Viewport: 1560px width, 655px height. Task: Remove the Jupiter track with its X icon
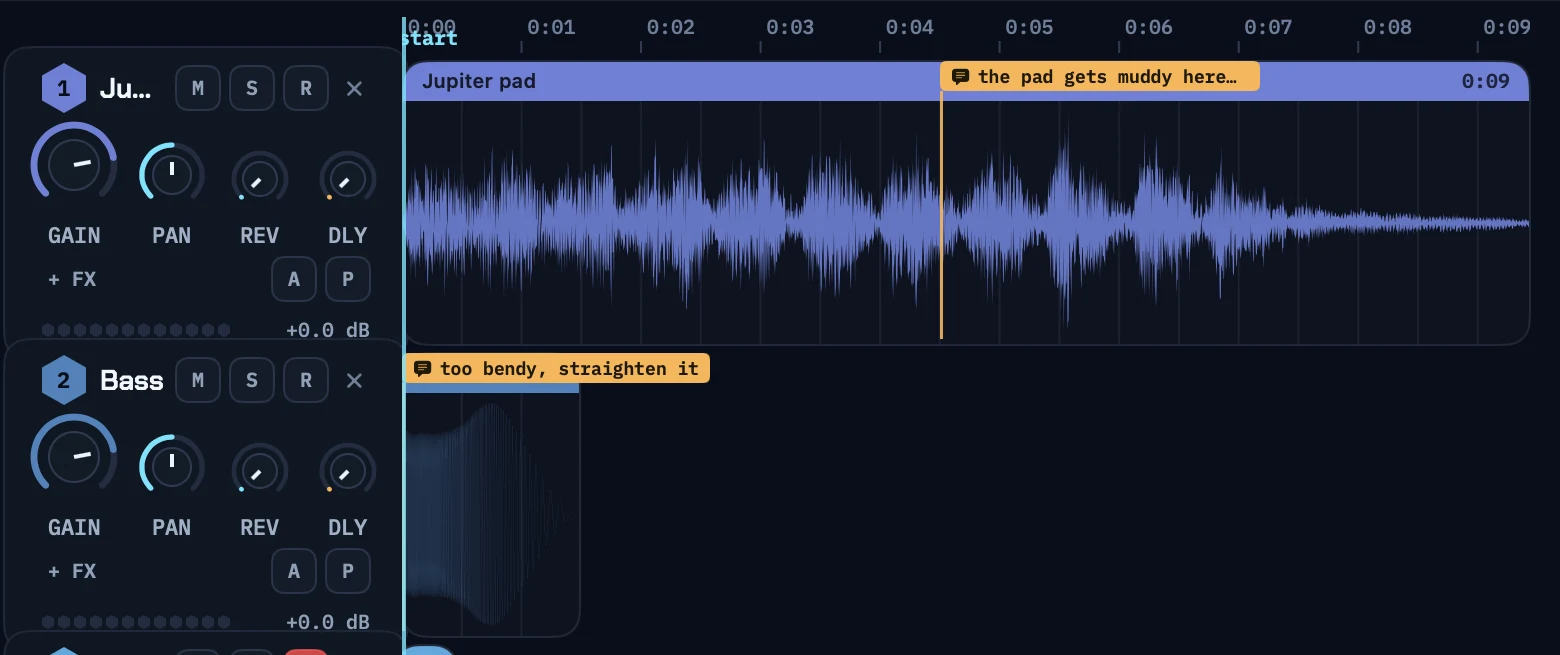pyautogui.click(x=354, y=89)
